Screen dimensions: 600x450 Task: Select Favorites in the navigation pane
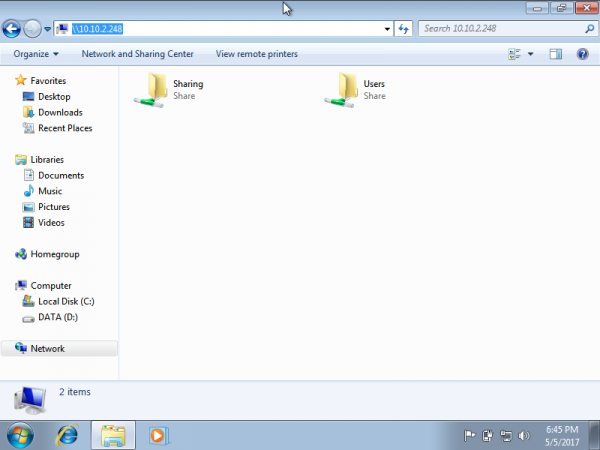pos(48,81)
